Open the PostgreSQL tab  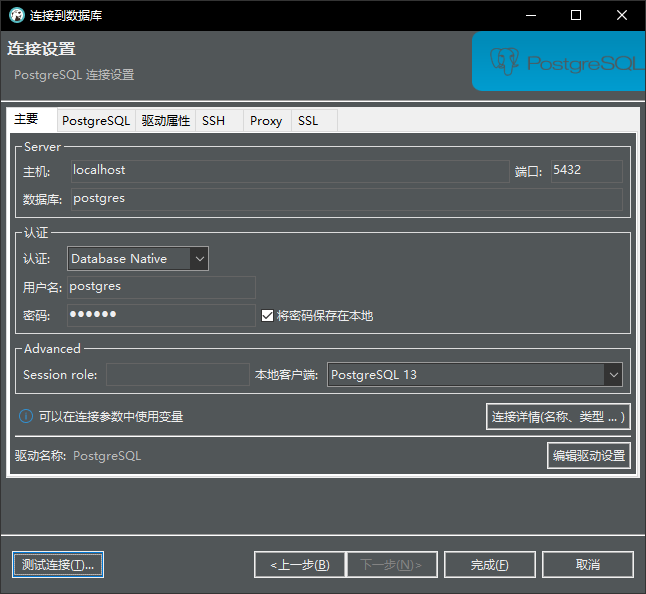click(96, 121)
